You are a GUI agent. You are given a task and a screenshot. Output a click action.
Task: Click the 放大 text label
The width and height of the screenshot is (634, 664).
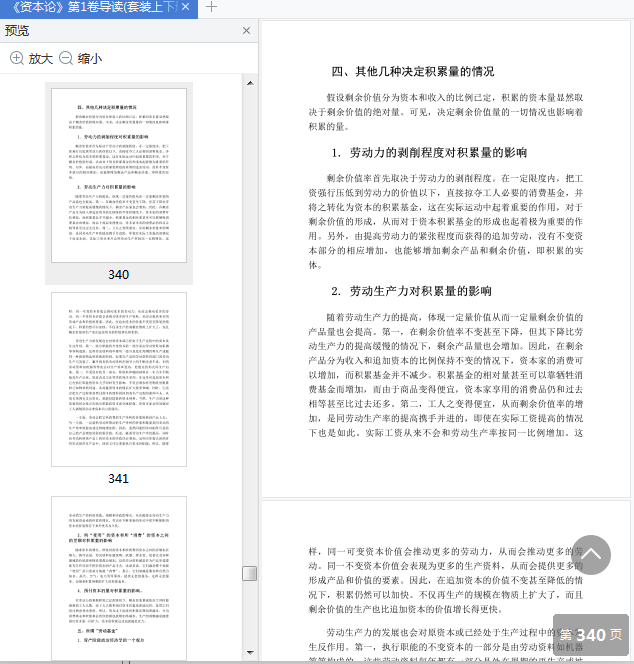pos(41,58)
